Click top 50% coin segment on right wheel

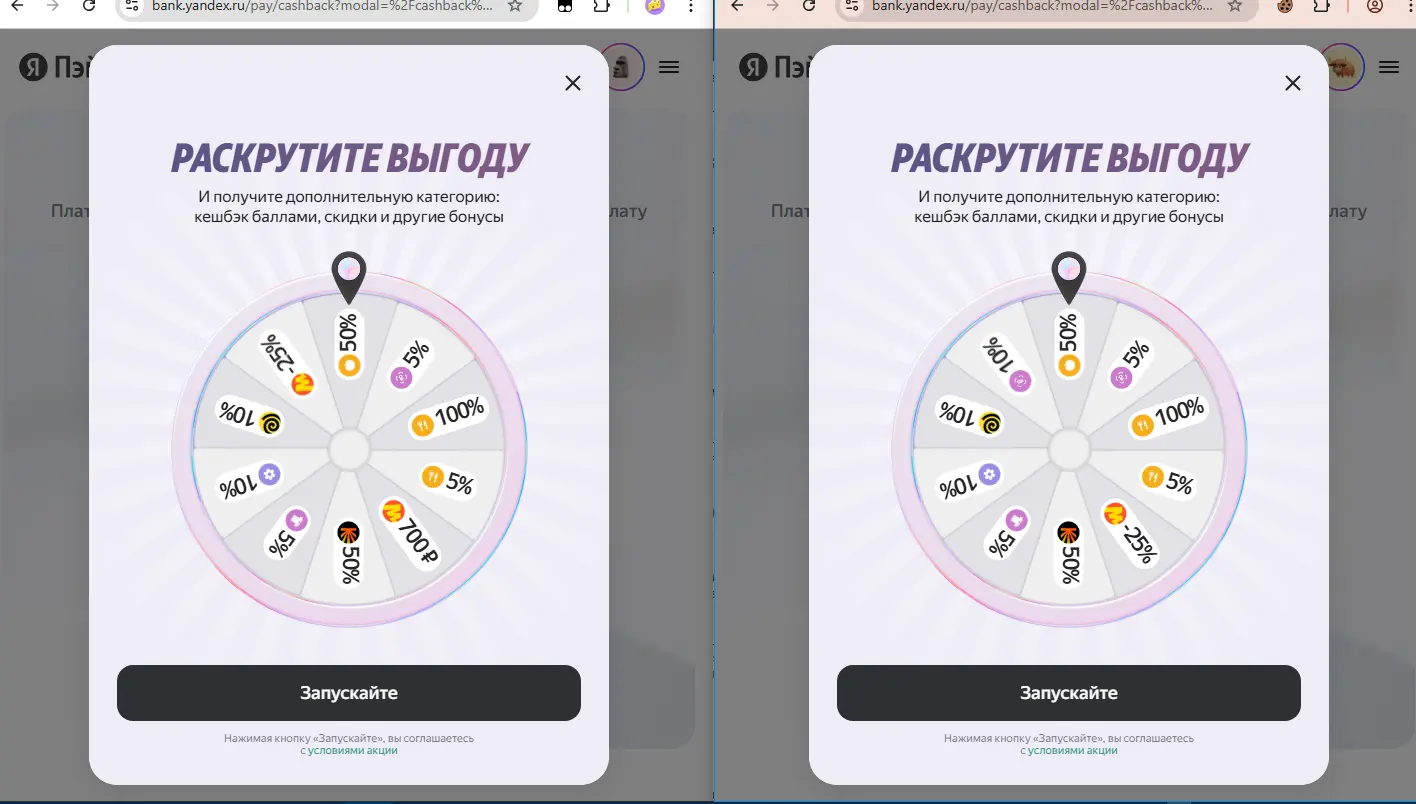coord(1068,347)
